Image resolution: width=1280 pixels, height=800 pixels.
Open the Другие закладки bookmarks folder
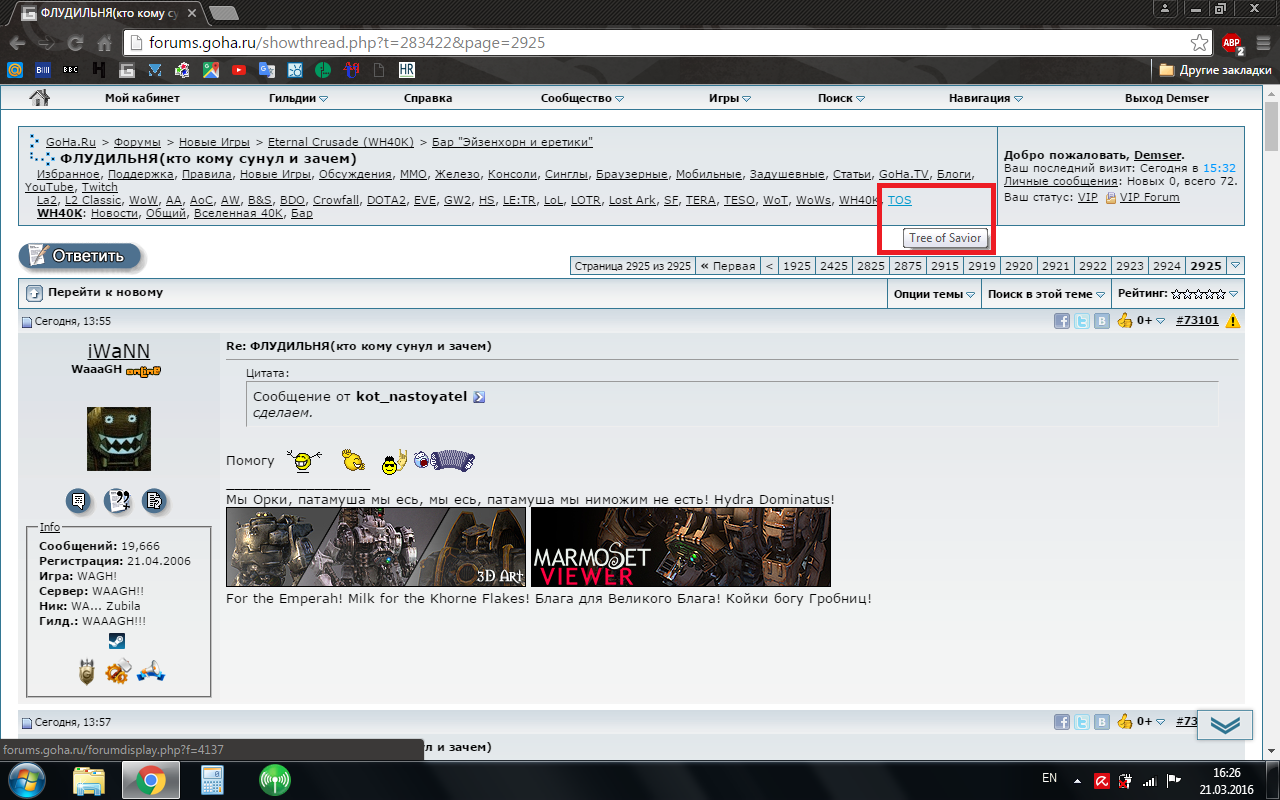tap(1215, 71)
